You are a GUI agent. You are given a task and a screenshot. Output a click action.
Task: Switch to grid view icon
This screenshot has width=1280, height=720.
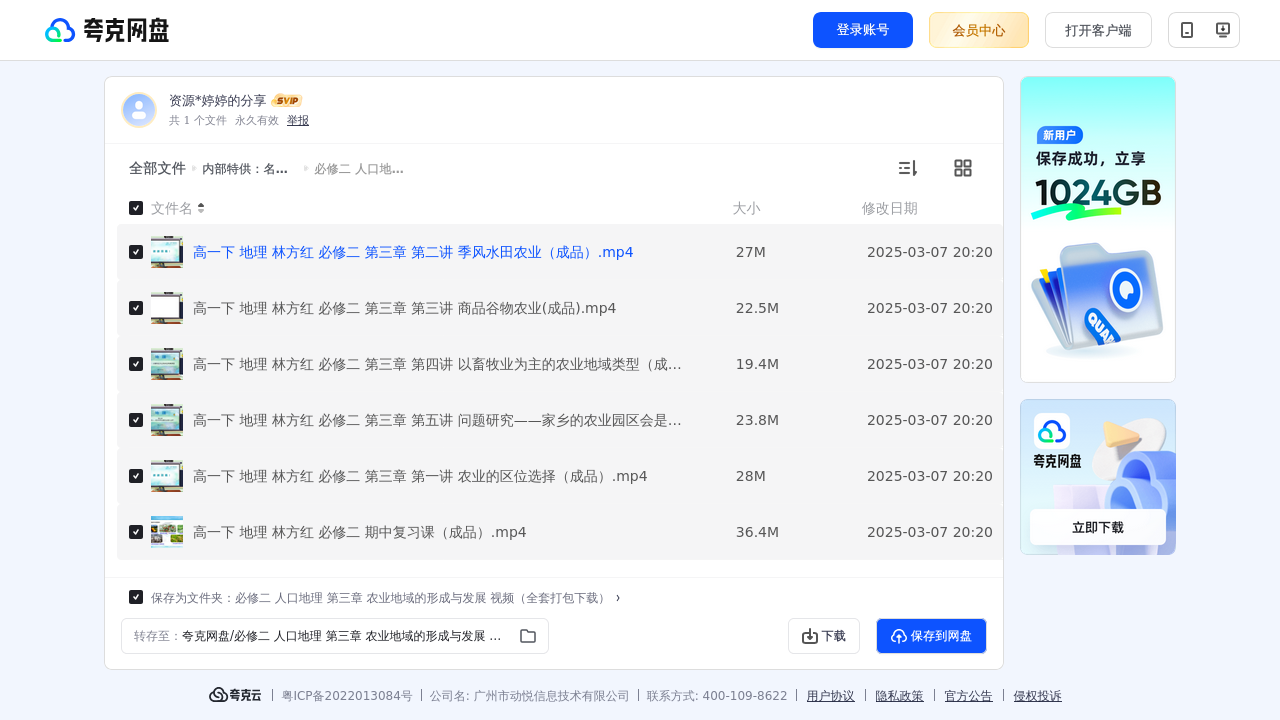point(963,168)
